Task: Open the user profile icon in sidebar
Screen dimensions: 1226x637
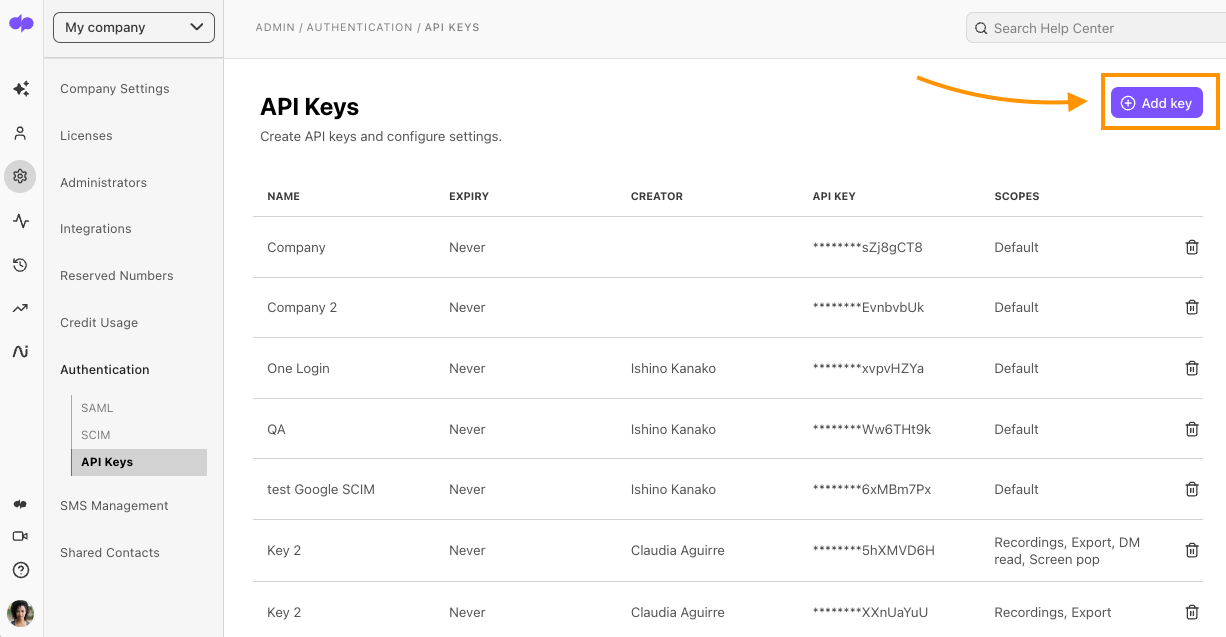Action: coord(20,133)
